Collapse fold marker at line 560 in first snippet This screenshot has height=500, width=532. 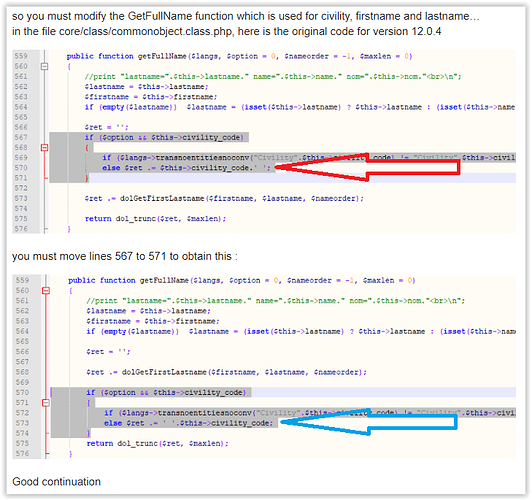click(x=44, y=66)
